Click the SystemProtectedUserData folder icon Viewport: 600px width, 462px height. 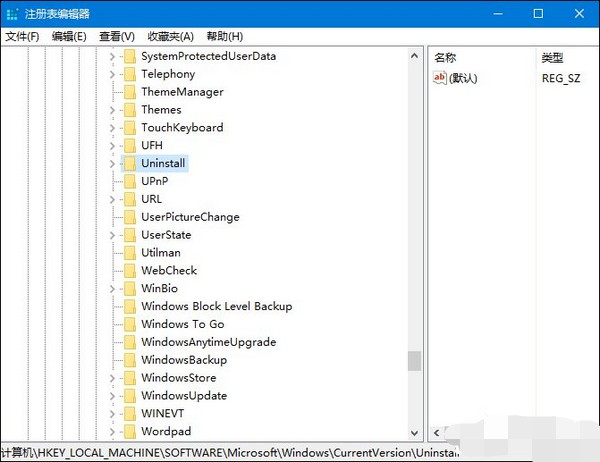130,57
